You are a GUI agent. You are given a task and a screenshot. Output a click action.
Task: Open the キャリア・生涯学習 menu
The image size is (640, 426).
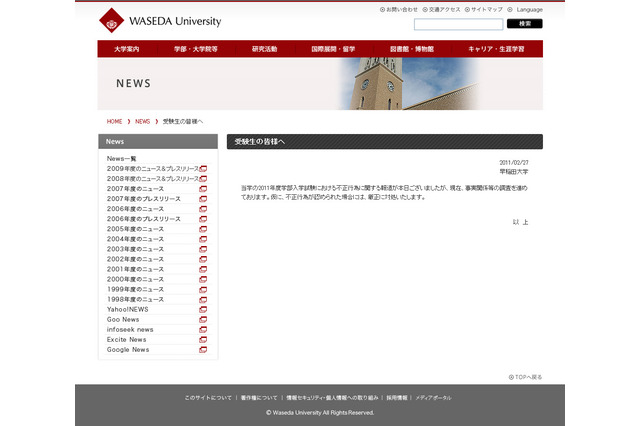coord(497,49)
